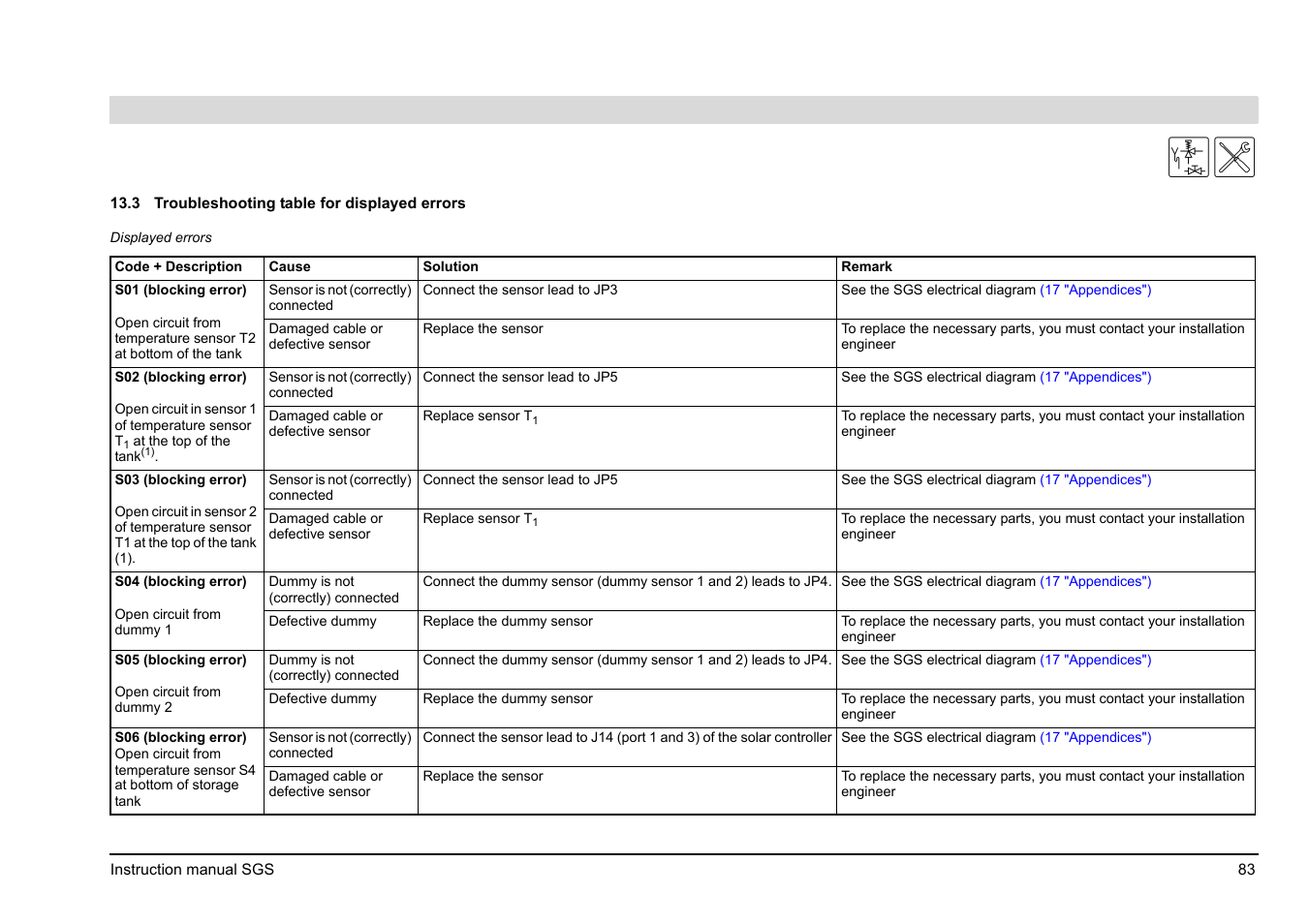This screenshot has height=924, width=1309.
Task: Click the 'Open circuit from dummy 2' description
Action: 168,699
